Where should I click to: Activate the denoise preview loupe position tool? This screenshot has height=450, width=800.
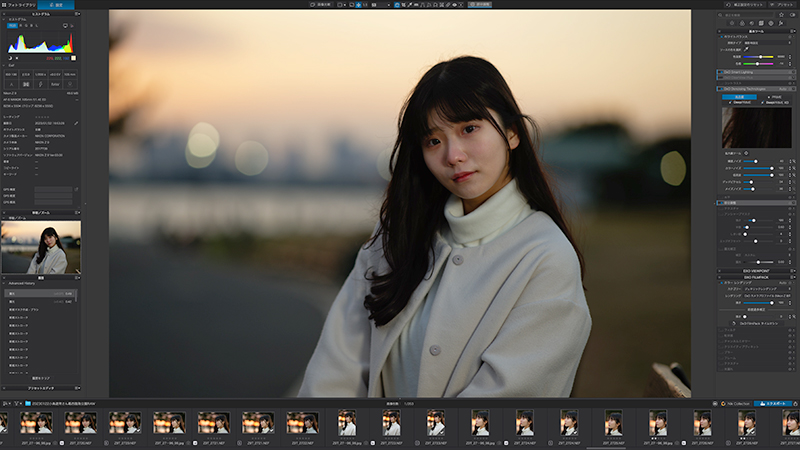(746, 153)
